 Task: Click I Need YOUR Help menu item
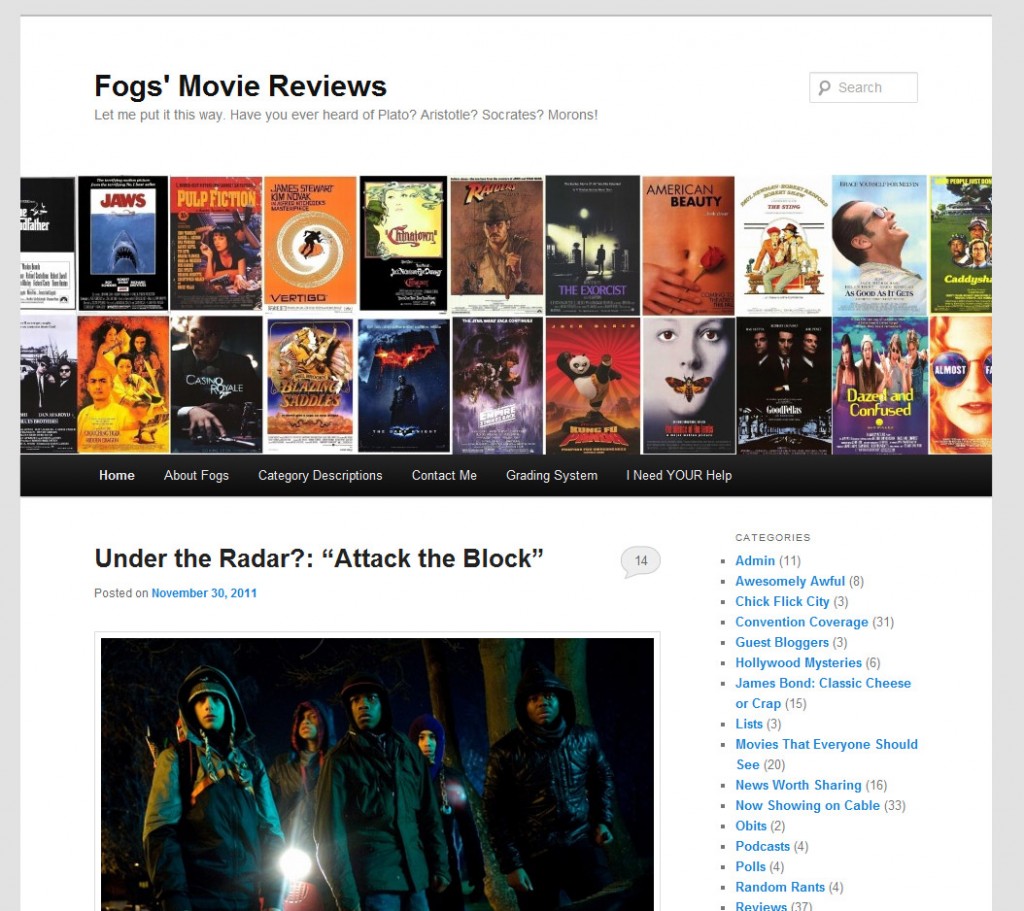(x=679, y=475)
